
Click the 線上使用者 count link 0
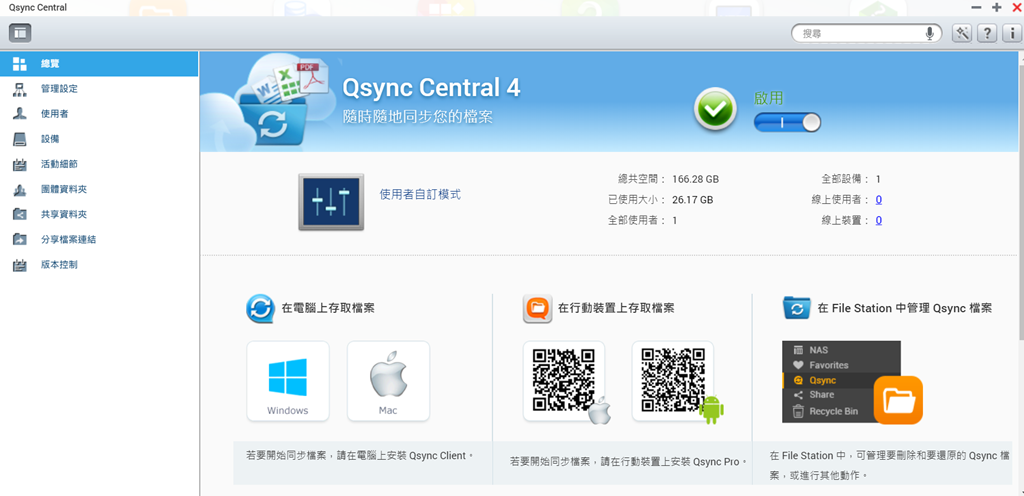879,200
